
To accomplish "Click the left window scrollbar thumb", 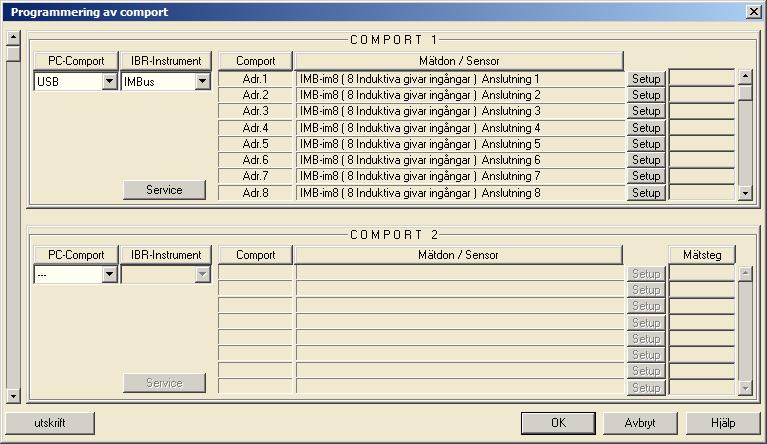I will (13, 53).
